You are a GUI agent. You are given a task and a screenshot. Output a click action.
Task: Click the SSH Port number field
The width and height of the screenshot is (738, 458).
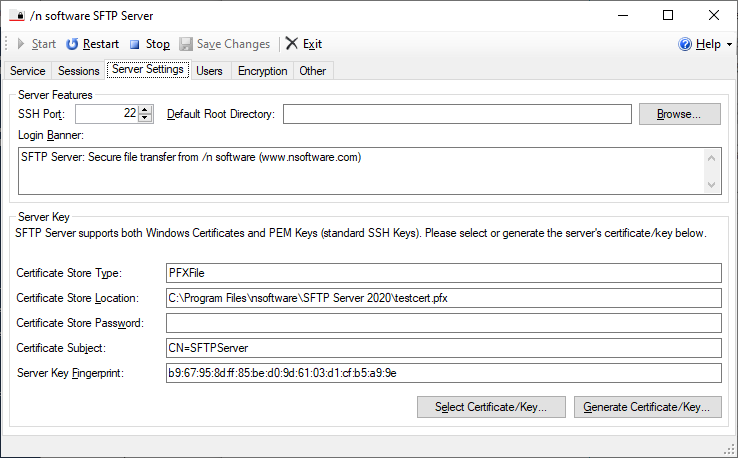(107, 113)
